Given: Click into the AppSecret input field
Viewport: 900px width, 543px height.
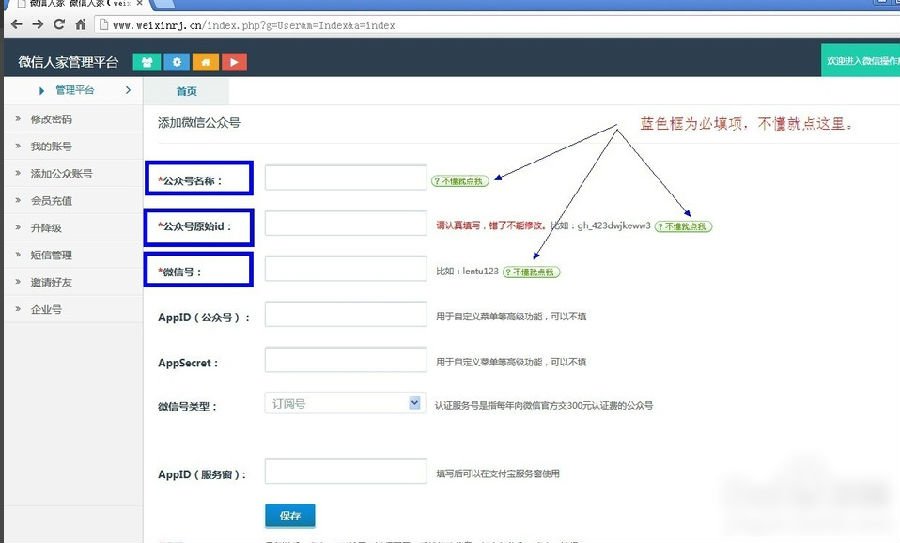Looking at the screenshot, I should (345, 360).
